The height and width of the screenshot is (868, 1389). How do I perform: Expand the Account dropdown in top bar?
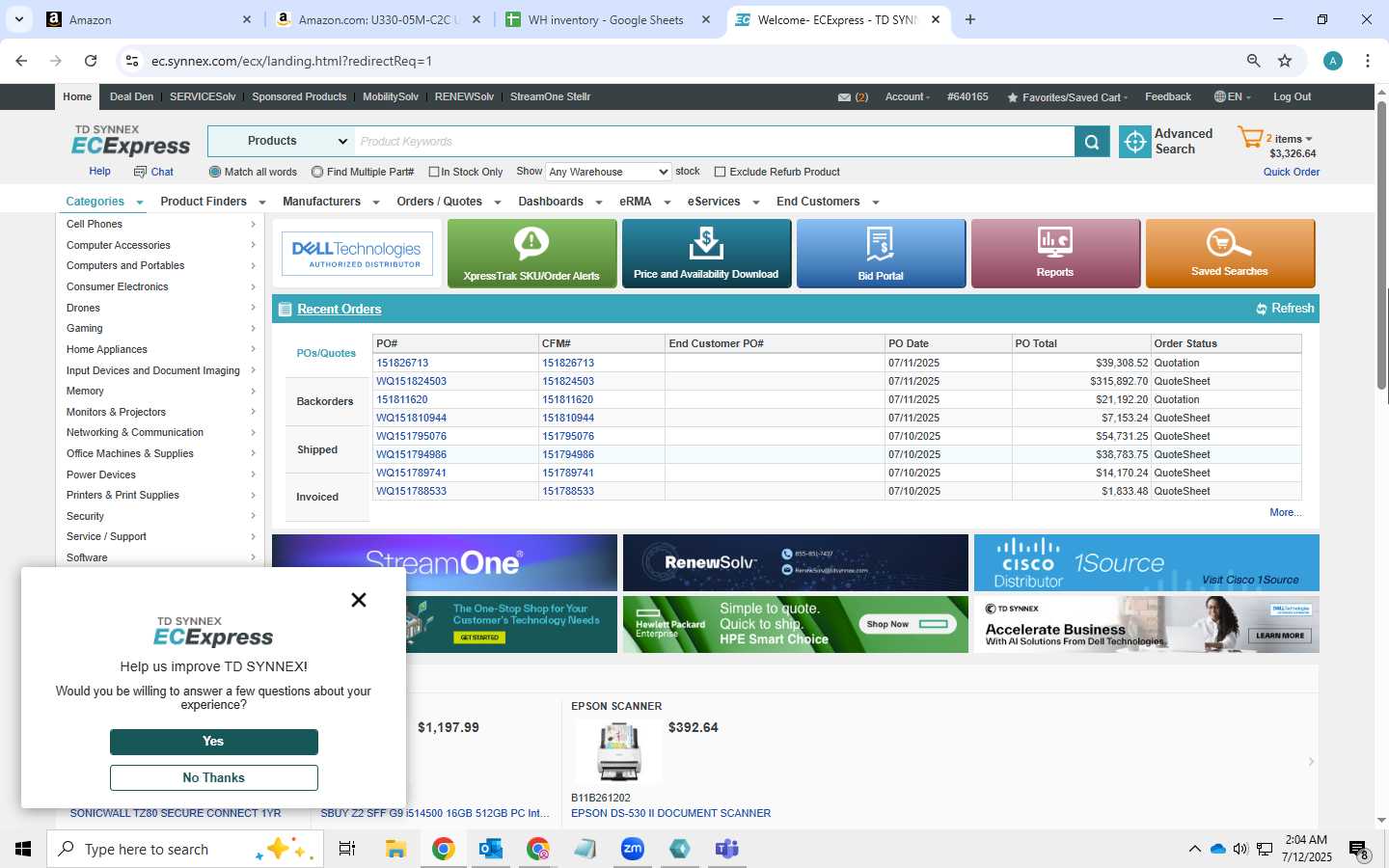[x=908, y=97]
